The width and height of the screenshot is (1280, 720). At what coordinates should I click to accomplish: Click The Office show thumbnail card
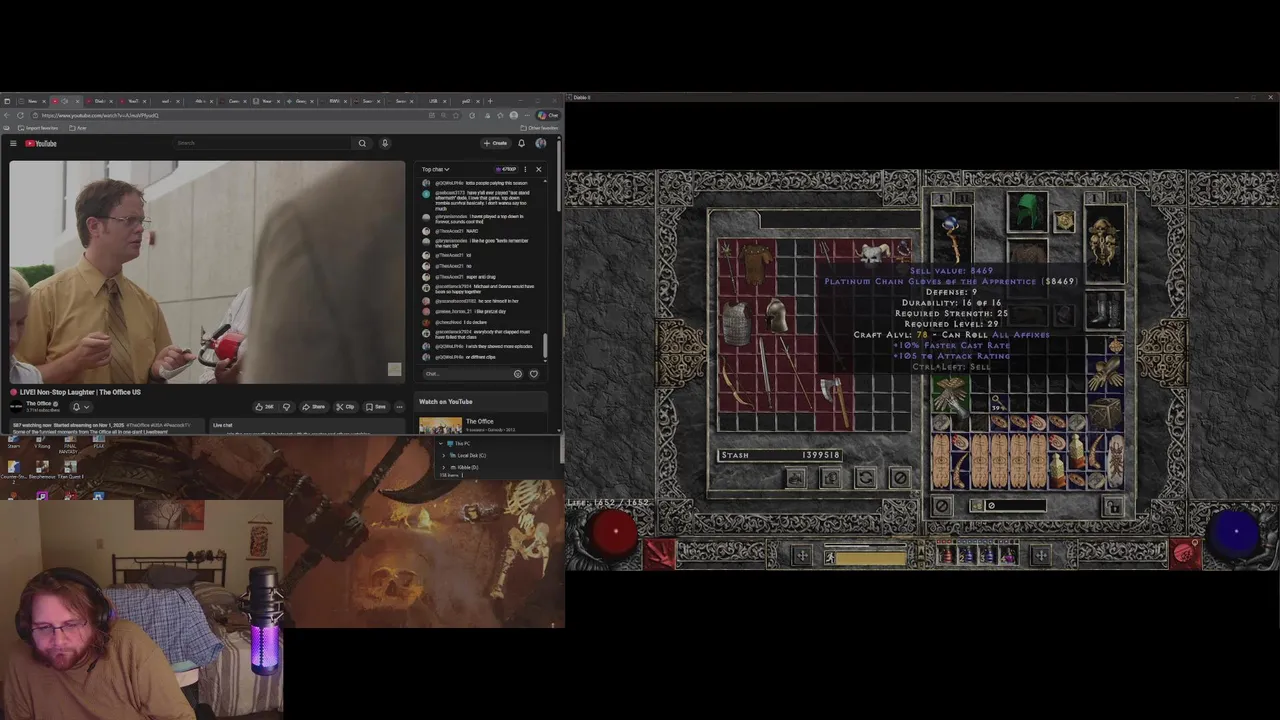click(440, 424)
